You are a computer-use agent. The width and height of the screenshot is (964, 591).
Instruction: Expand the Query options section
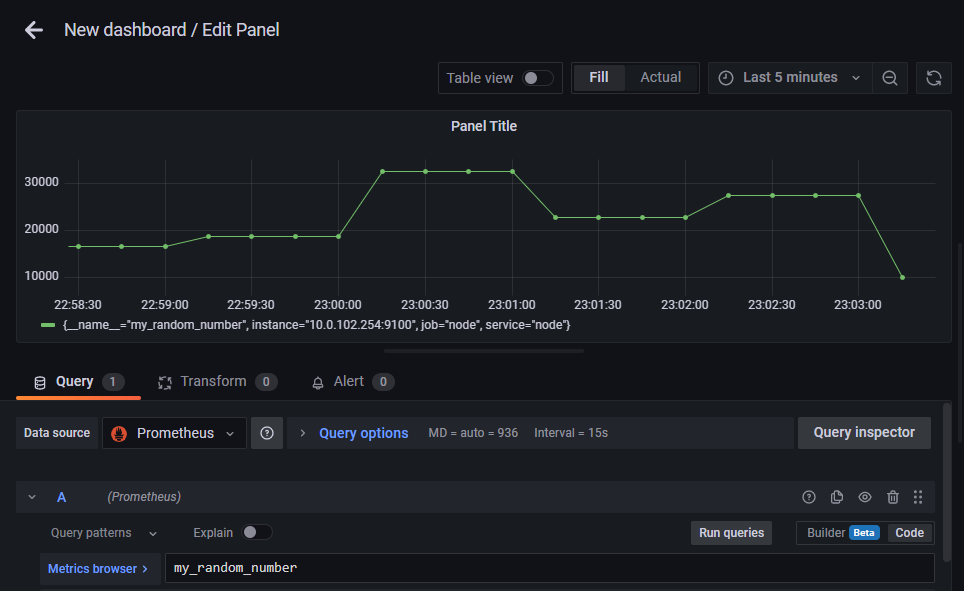(x=363, y=433)
